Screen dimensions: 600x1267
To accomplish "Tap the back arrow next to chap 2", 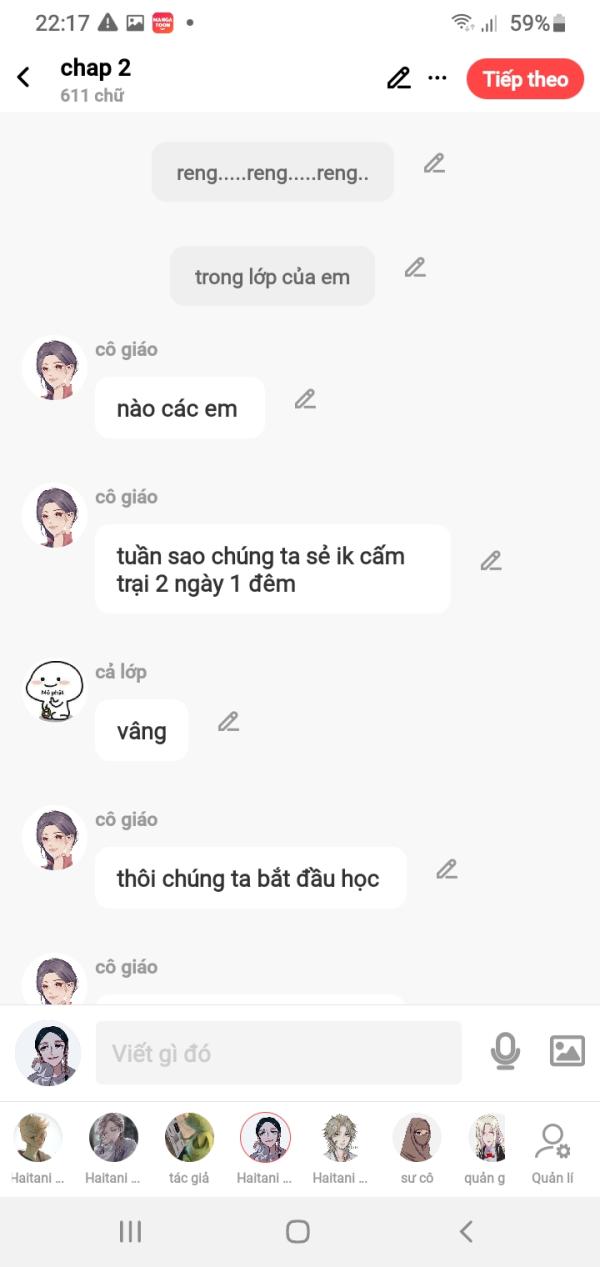I will tap(24, 77).
